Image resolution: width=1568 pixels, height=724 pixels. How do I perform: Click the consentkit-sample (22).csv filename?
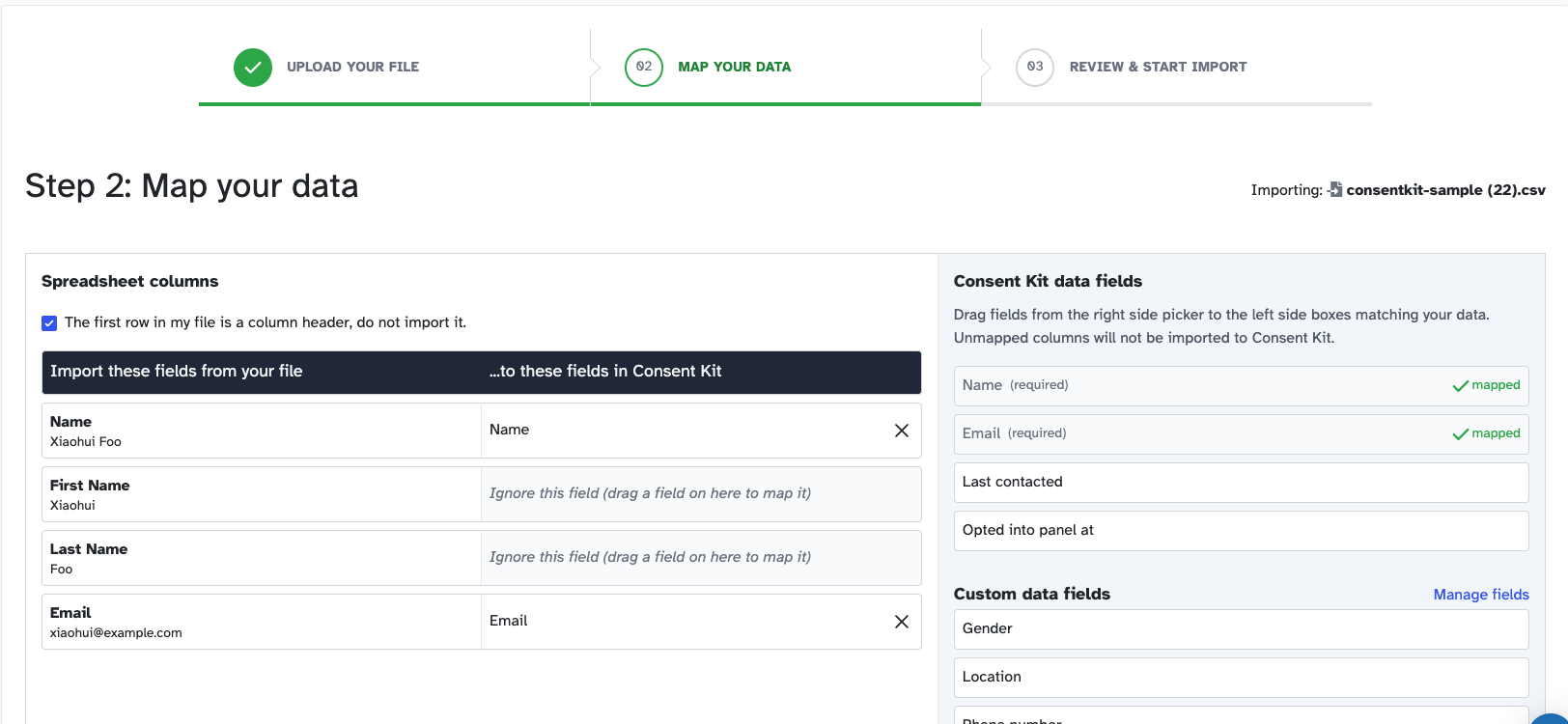pos(1445,190)
